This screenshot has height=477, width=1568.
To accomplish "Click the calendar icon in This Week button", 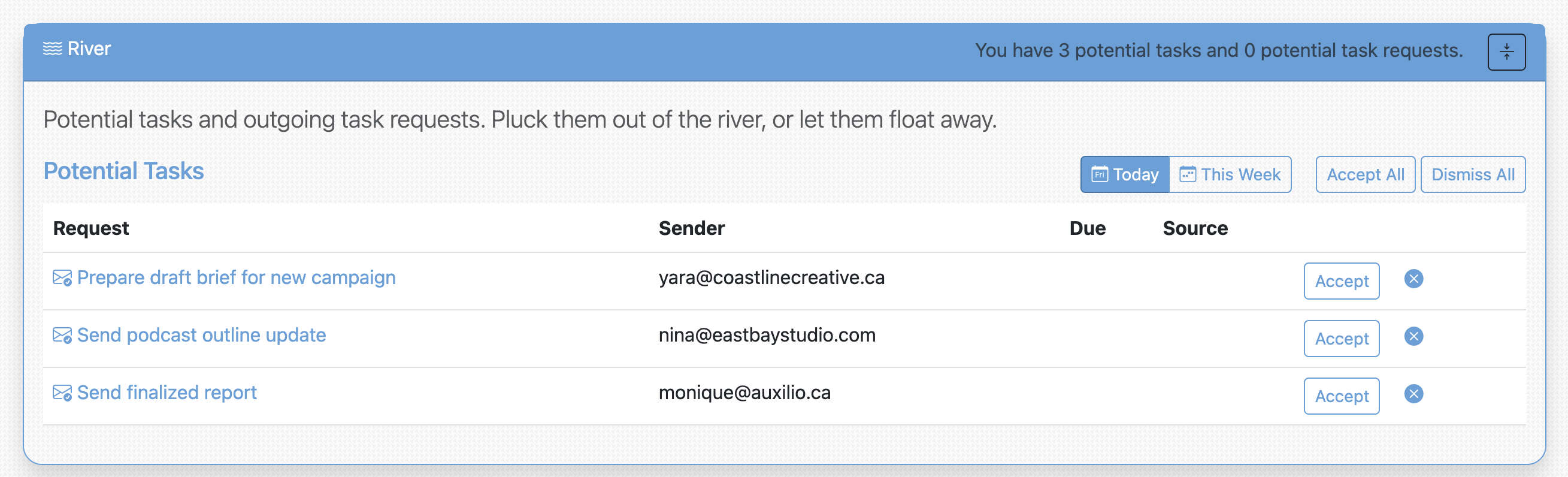I will (x=1188, y=175).
